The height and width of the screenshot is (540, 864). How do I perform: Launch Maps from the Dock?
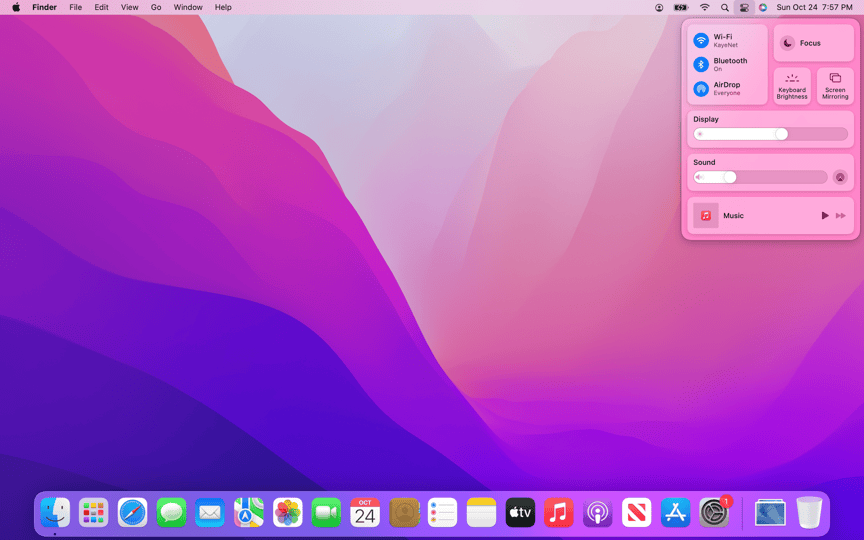pos(249,512)
